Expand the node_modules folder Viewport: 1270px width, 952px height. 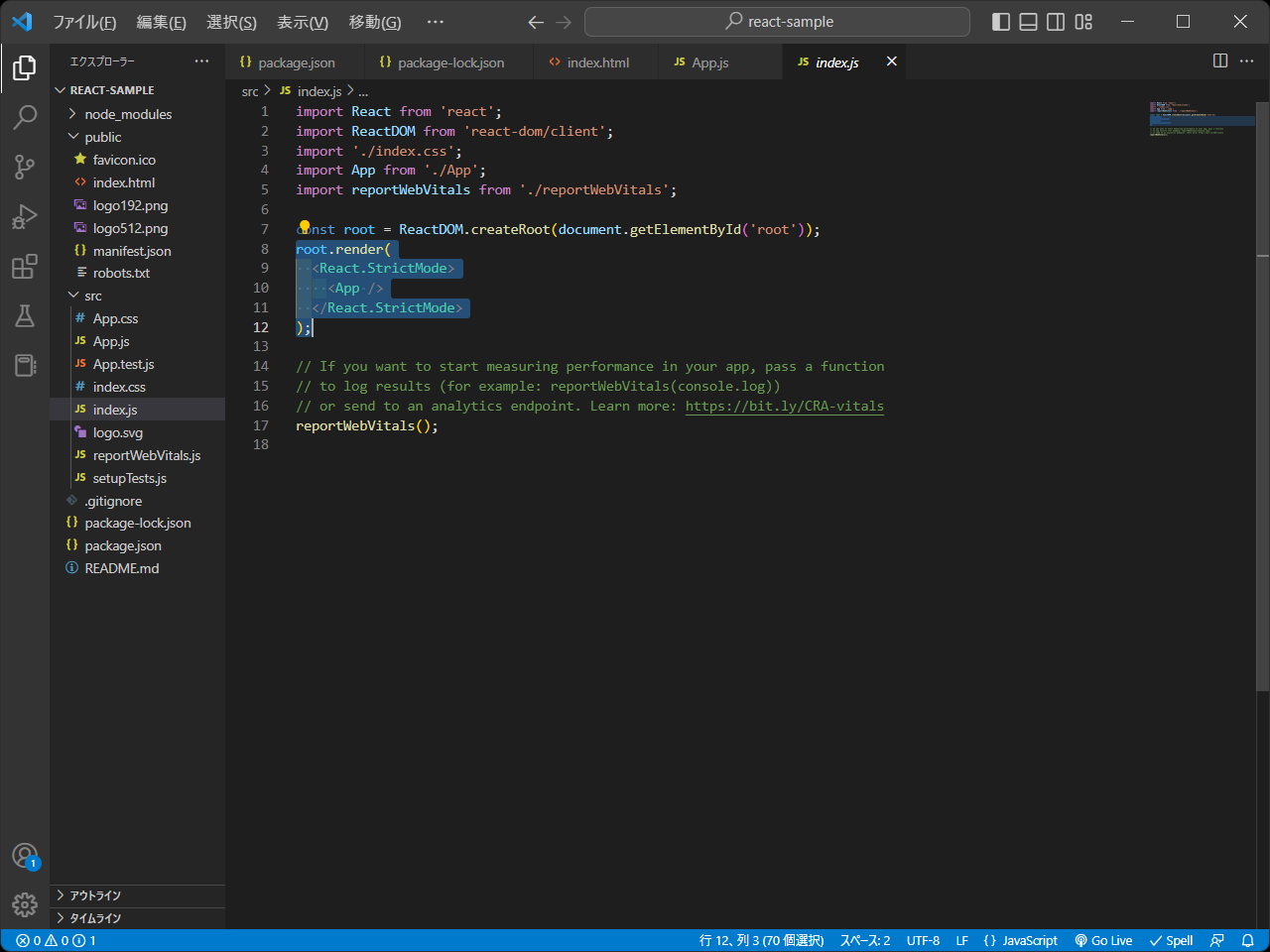pos(137,114)
